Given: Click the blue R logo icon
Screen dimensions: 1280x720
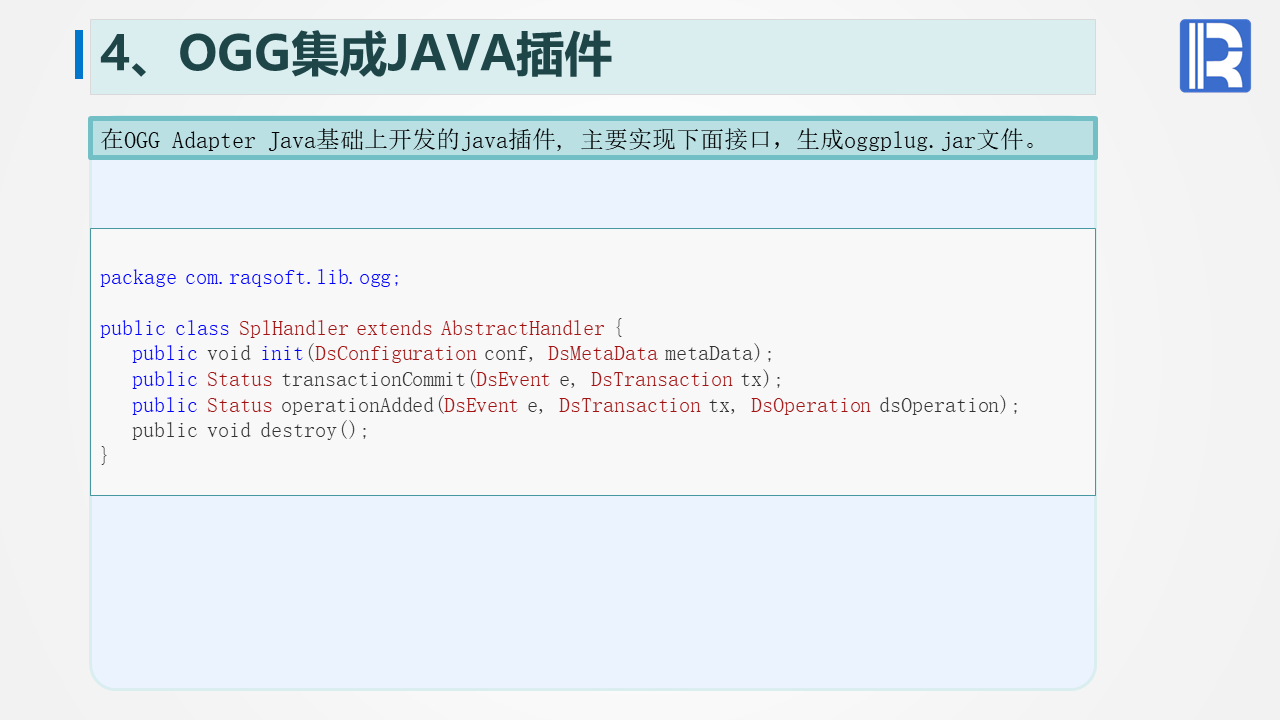Looking at the screenshot, I should point(1215,56).
